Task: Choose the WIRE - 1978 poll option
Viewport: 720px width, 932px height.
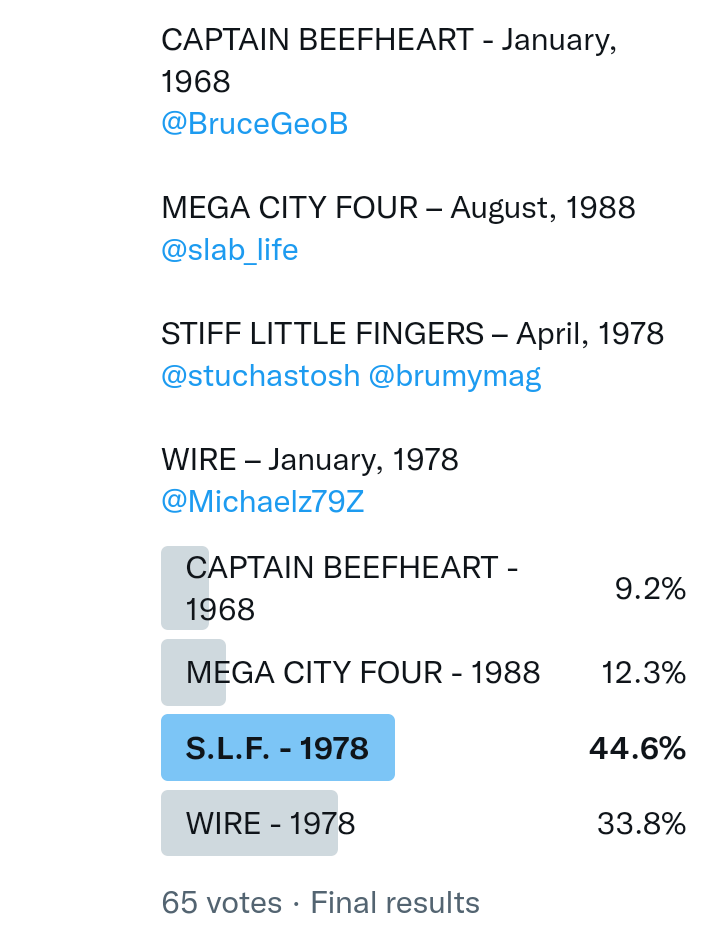Action: pyautogui.click(x=270, y=823)
